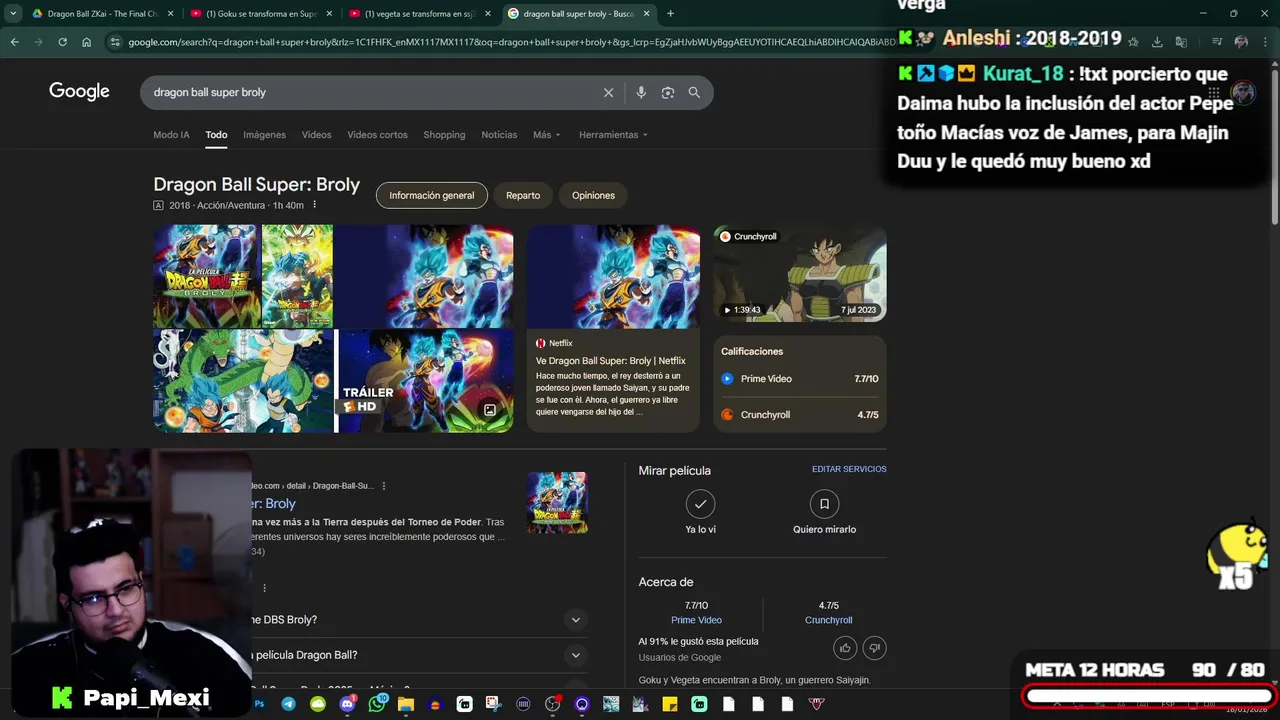Open OBS Studio from the taskbar

click(x=553, y=704)
